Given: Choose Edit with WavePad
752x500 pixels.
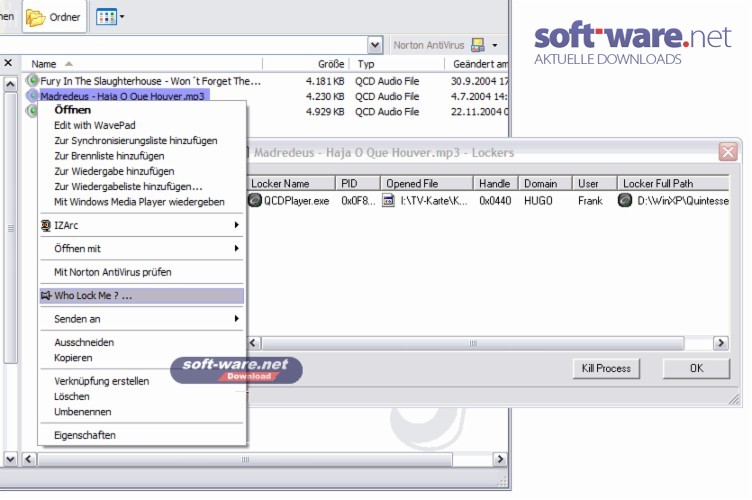Looking at the screenshot, I should point(142,125).
